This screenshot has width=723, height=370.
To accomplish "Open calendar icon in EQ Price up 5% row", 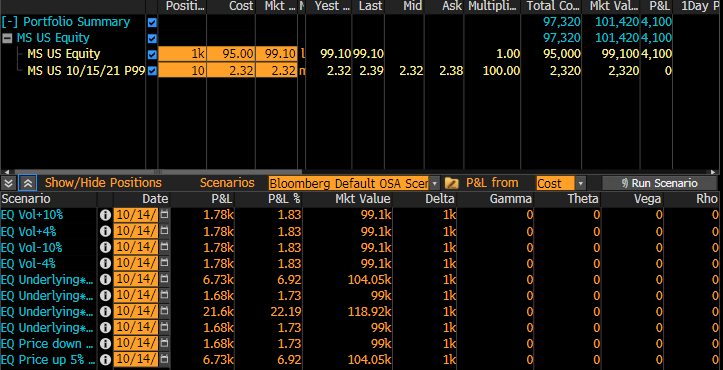I will pyautogui.click(x=164, y=360).
